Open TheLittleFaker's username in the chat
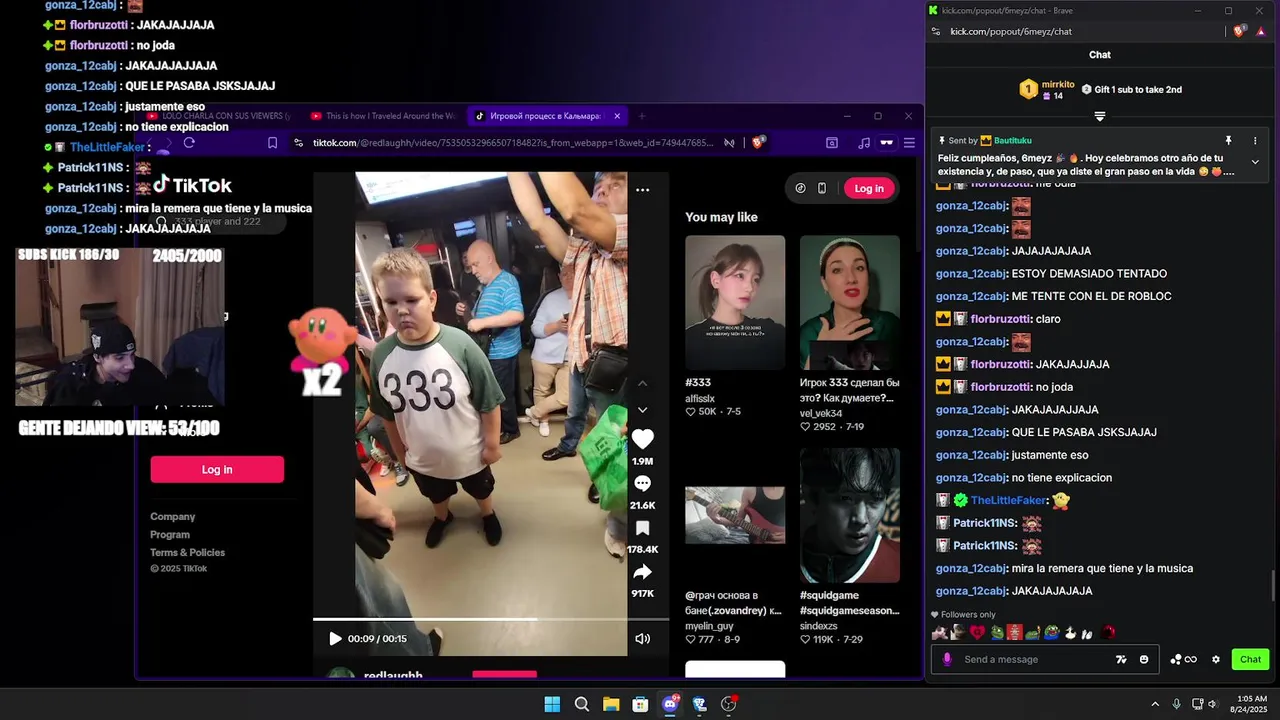 (1008, 500)
